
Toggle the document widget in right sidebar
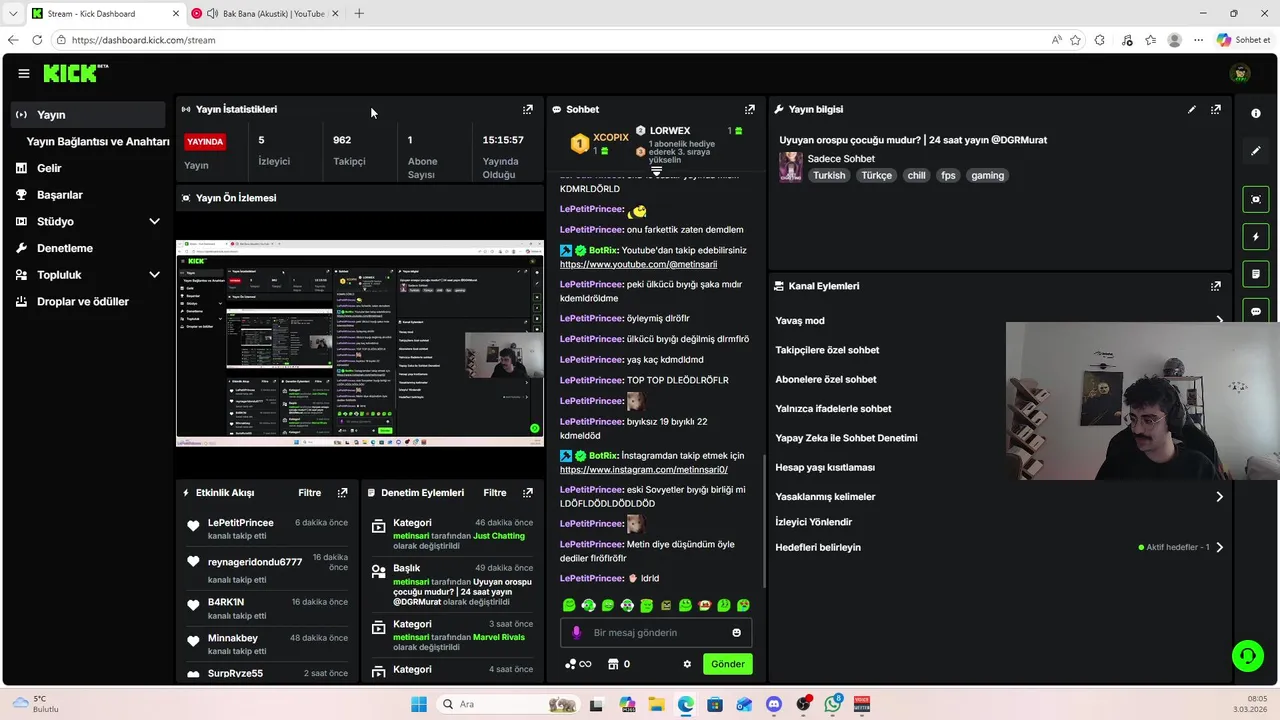[x=1256, y=274]
